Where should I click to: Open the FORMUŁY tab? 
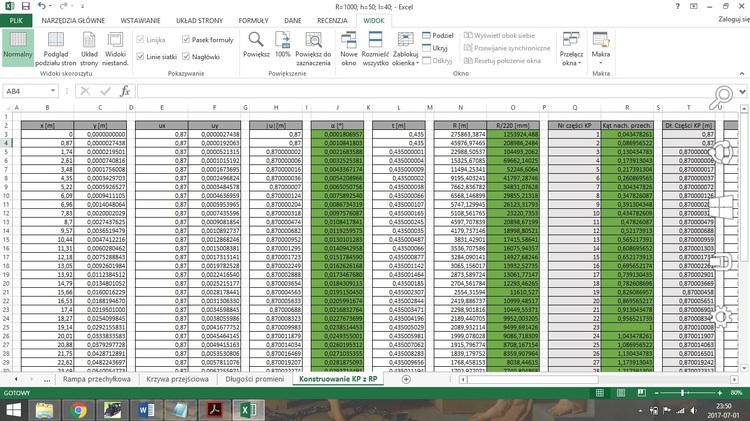click(x=254, y=21)
